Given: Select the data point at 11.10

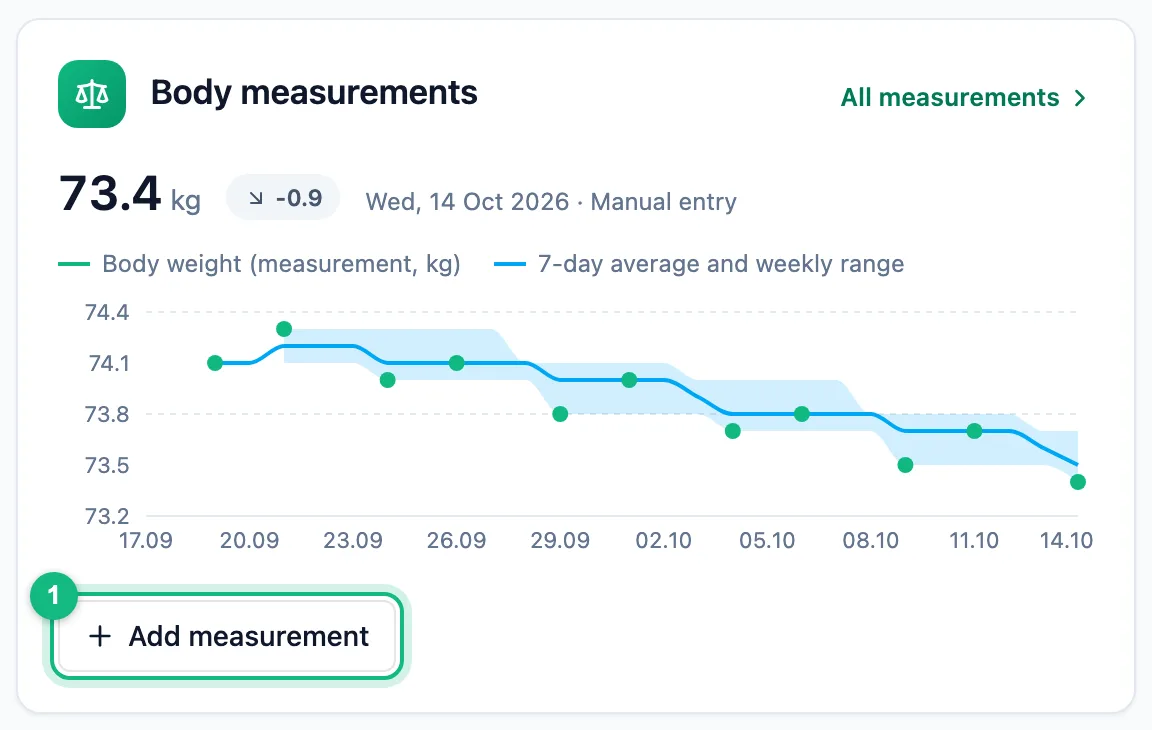Looking at the screenshot, I should click(974, 431).
